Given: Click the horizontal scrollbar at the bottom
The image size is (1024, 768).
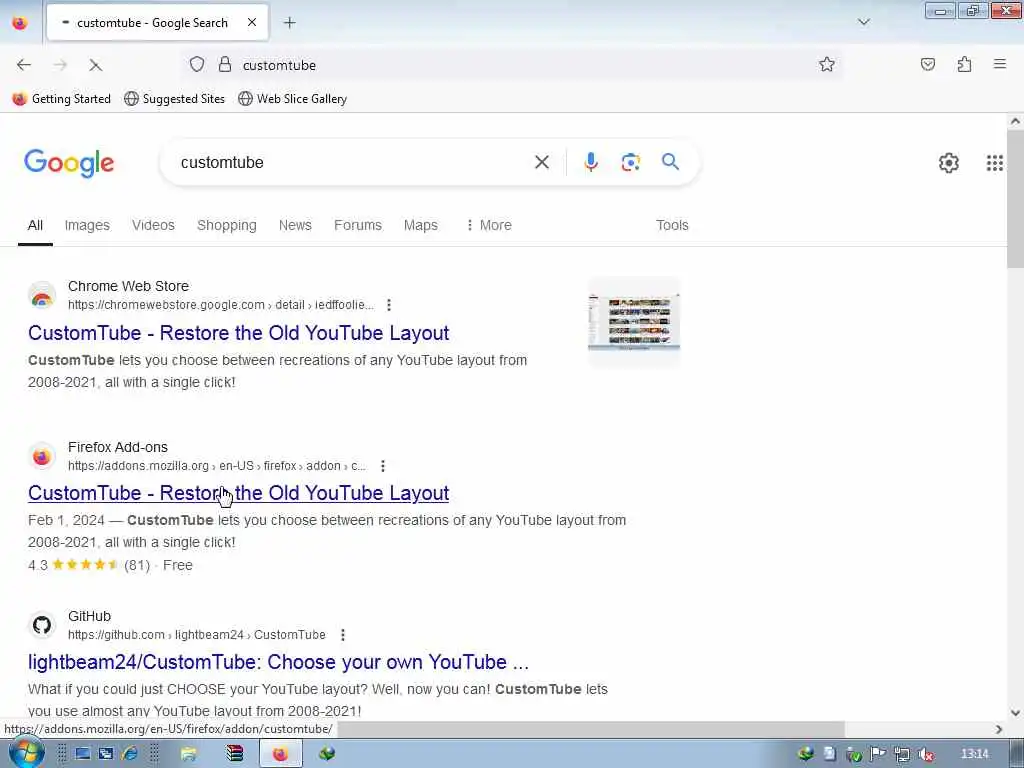Looking at the screenshot, I should (x=591, y=729).
